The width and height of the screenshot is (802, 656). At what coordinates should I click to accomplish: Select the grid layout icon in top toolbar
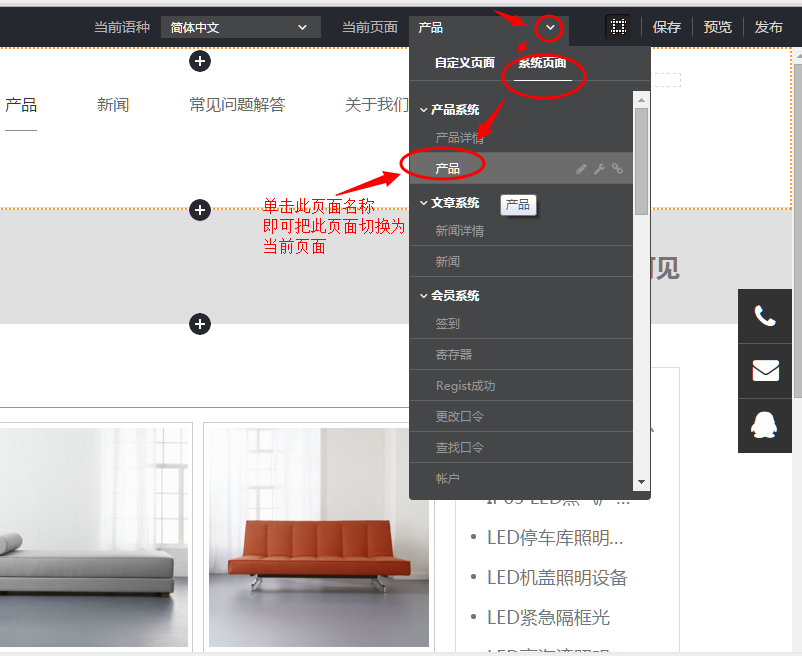point(618,26)
